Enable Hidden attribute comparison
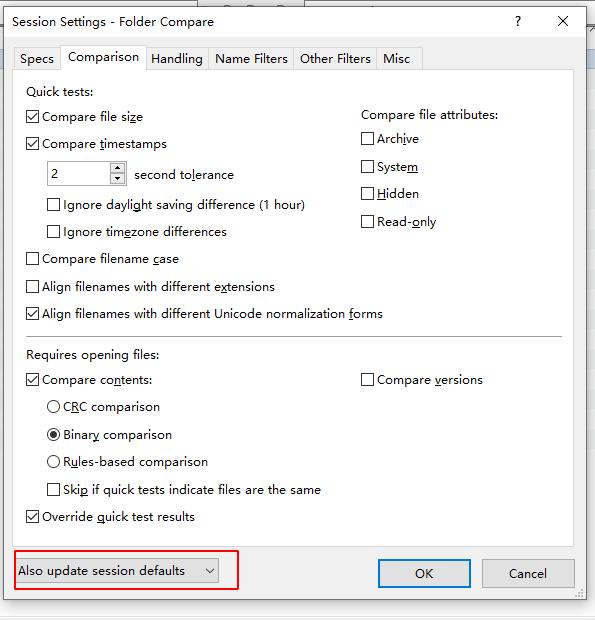Image resolution: width=595 pixels, height=620 pixels. coord(367,193)
